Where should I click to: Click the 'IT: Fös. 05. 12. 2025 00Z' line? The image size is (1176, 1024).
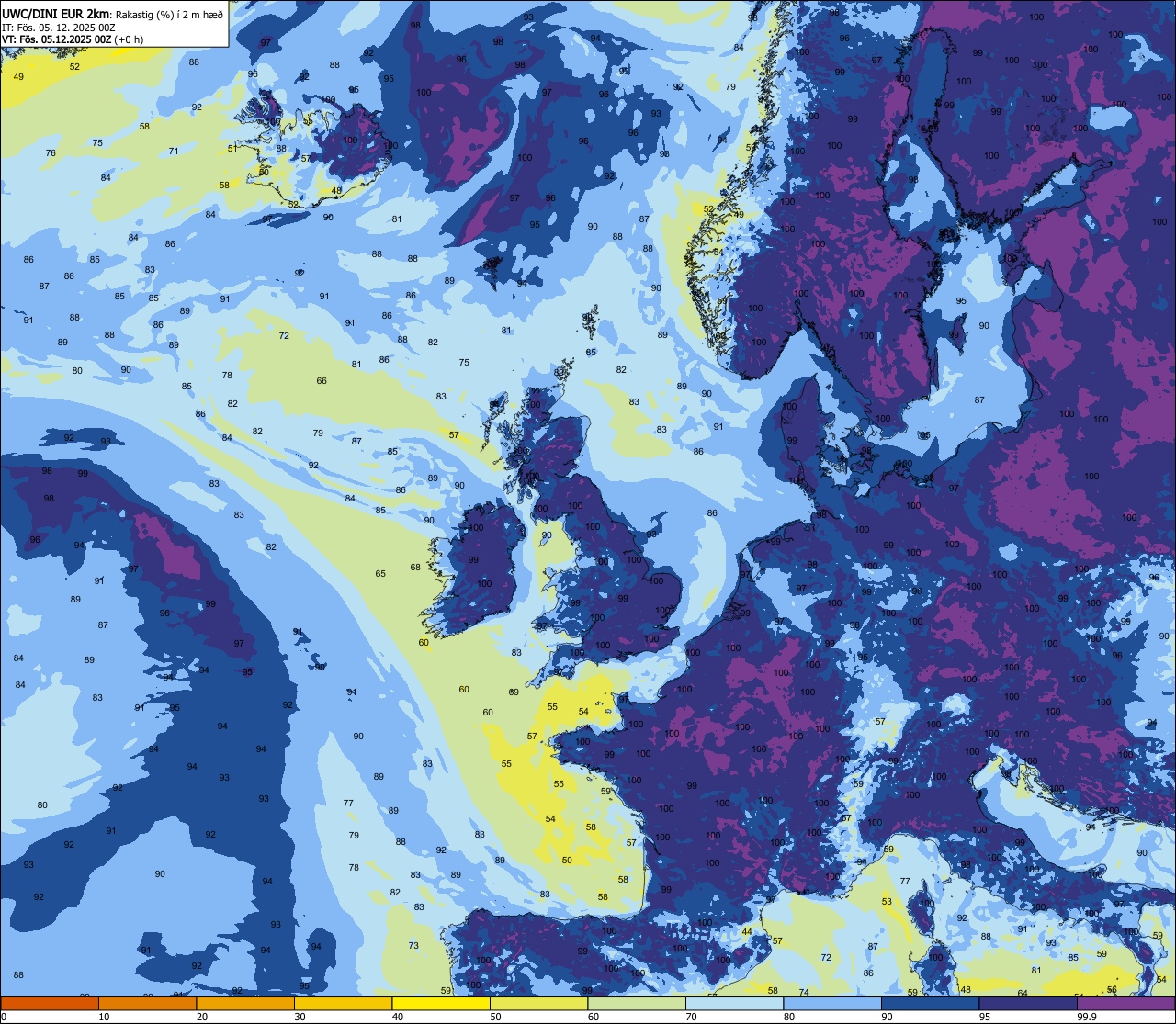[58, 28]
